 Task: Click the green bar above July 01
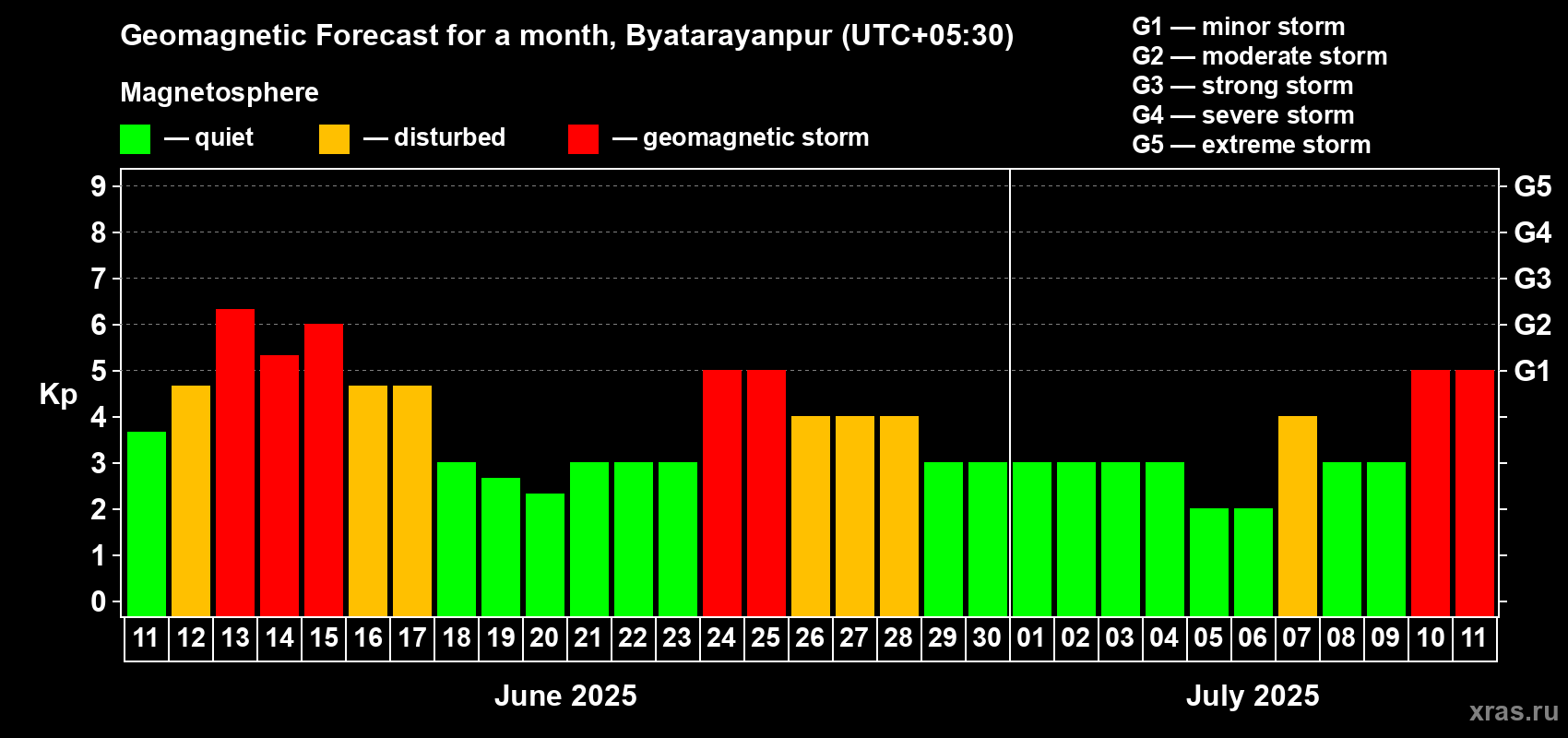[x=1032, y=539]
